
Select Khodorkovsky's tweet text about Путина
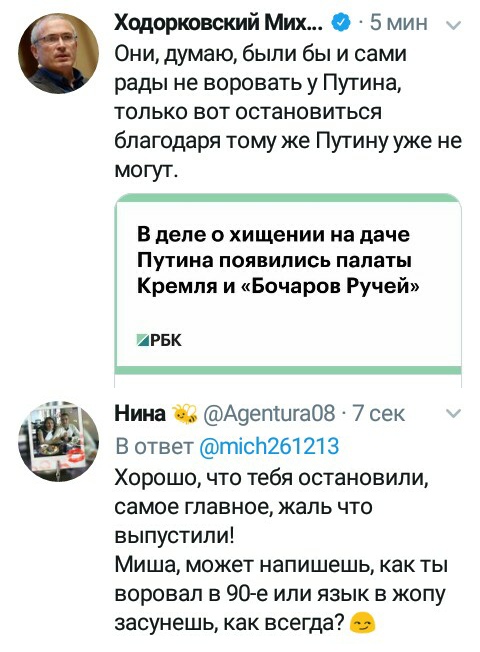[x=288, y=112]
